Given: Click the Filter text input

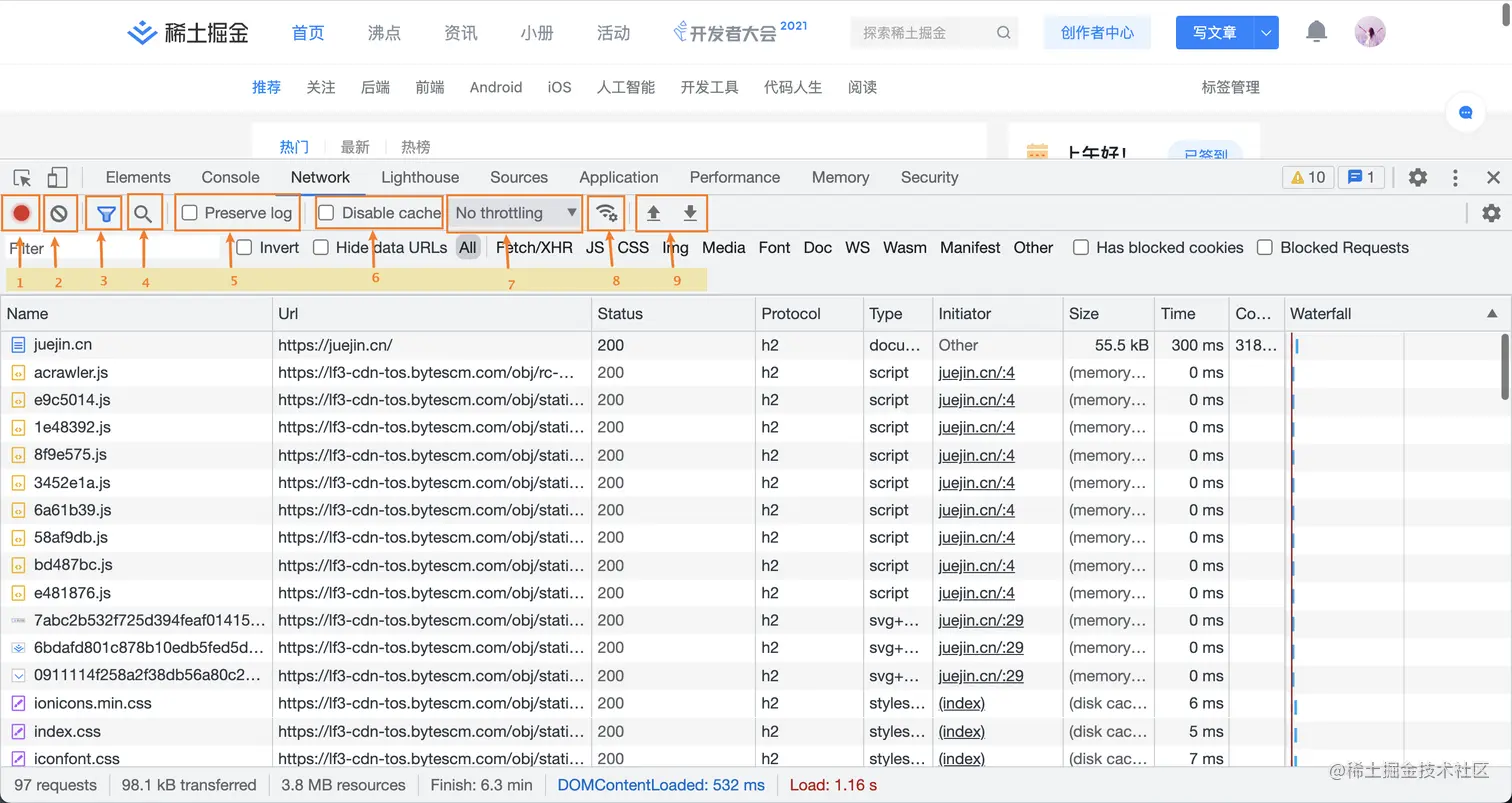Looking at the screenshot, I should point(112,248).
